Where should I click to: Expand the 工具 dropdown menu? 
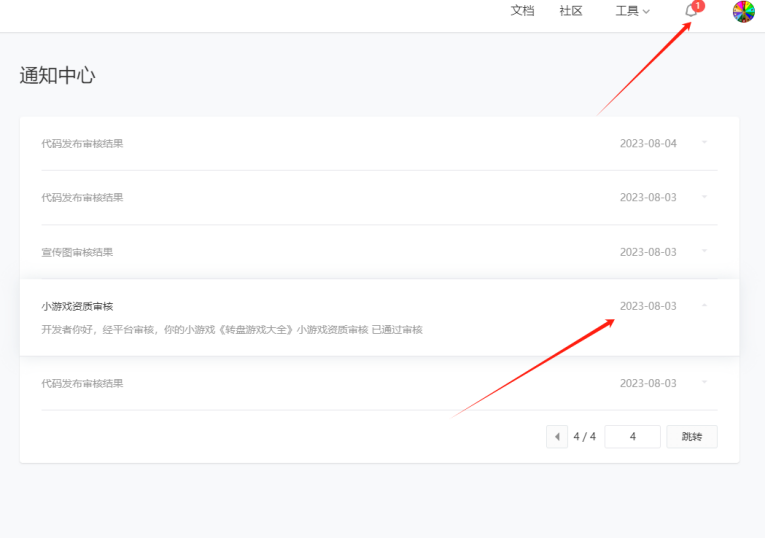(632, 11)
